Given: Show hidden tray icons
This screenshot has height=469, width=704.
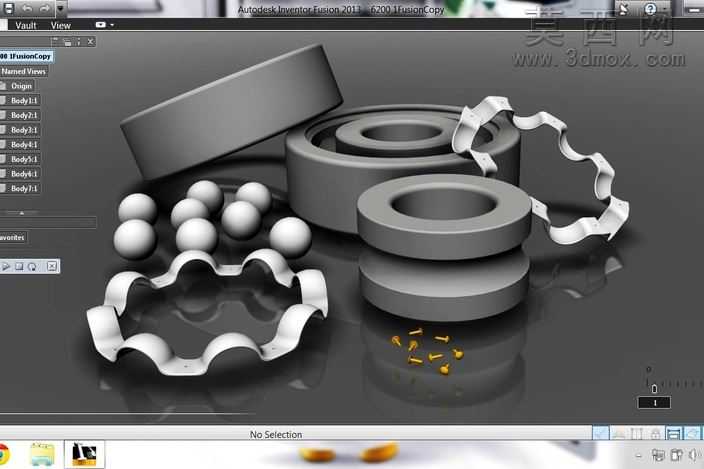Looking at the screenshot, I should tap(639, 456).
